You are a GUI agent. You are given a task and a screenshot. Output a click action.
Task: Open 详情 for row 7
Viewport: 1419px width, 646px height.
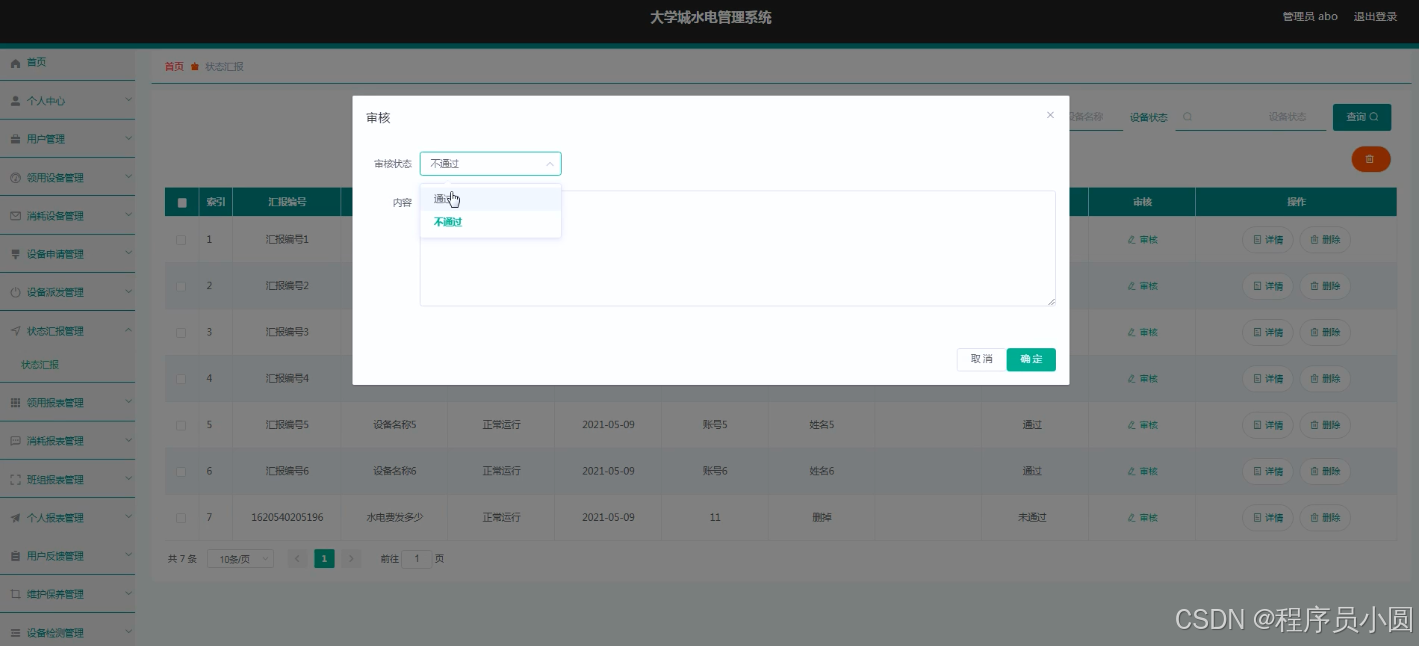1268,518
